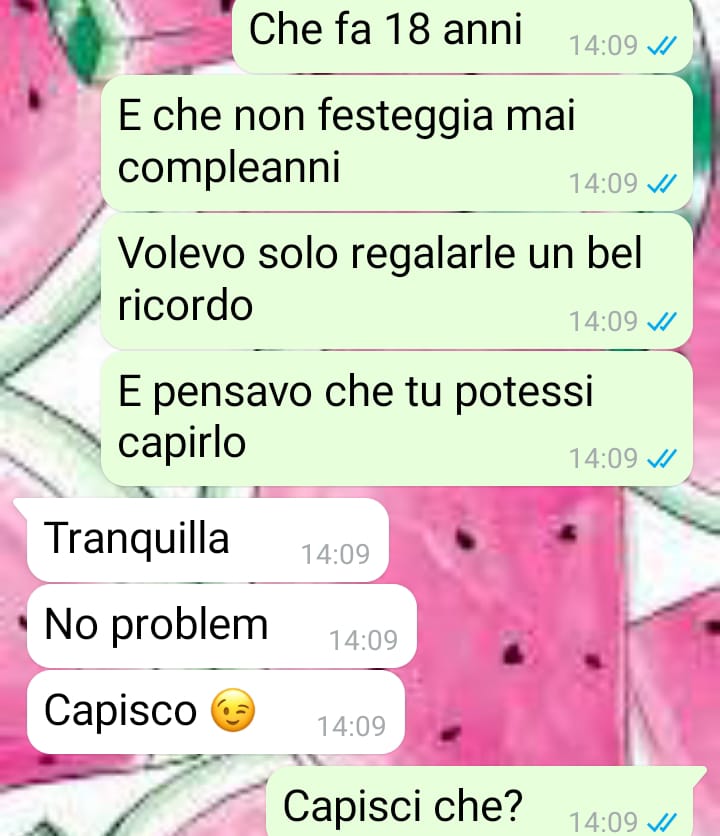720x836 pixels.
Task: Tap the winking emoji in Capisco message
Action: (x=233, y=710)
